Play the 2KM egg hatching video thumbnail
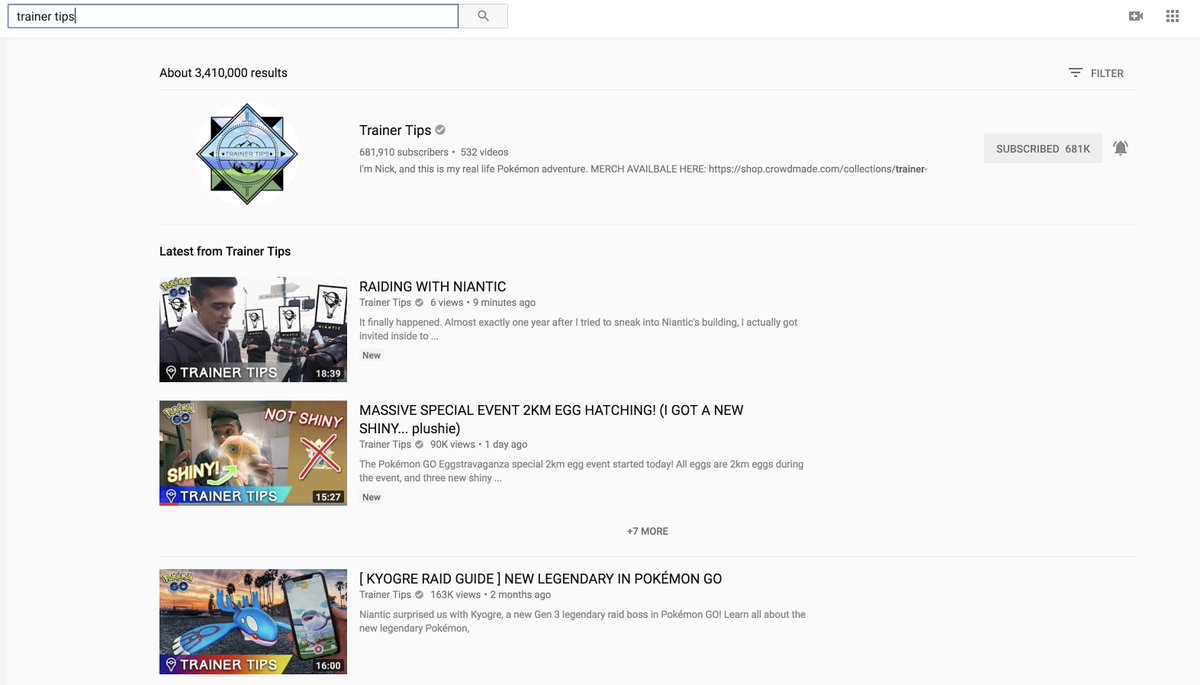Screen dimensions: 1200x685 pos(253,453)
